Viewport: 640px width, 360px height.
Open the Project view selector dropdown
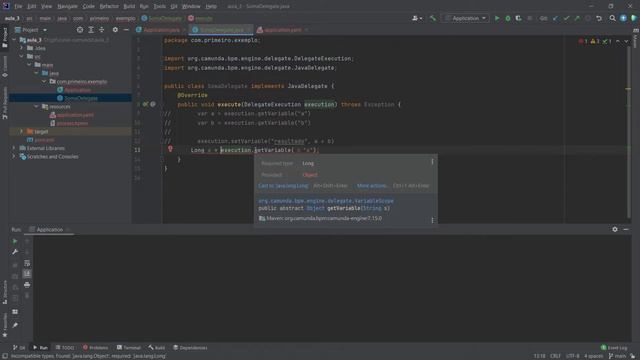point(31,30)
